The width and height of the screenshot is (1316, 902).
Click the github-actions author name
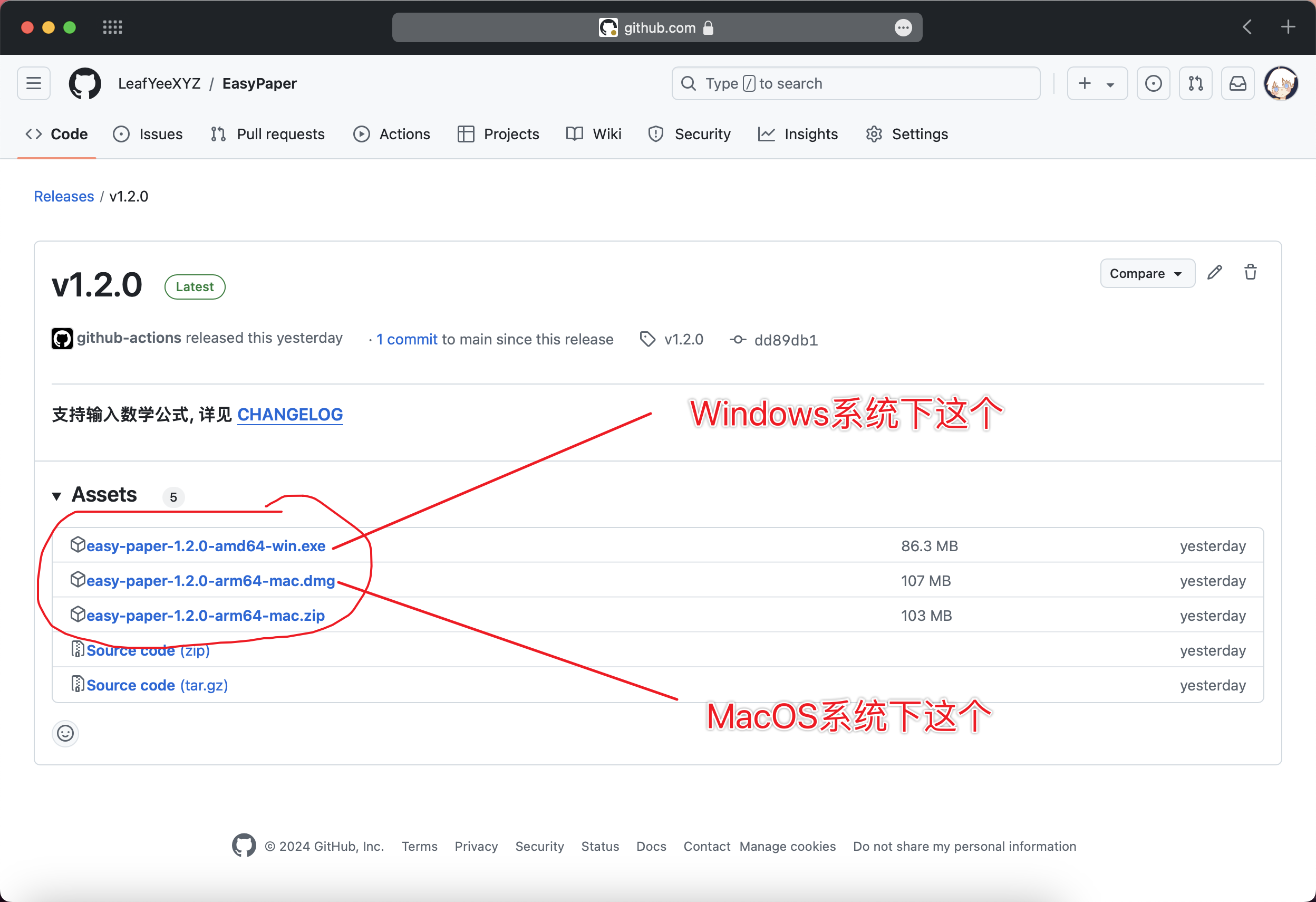point(129,338)
